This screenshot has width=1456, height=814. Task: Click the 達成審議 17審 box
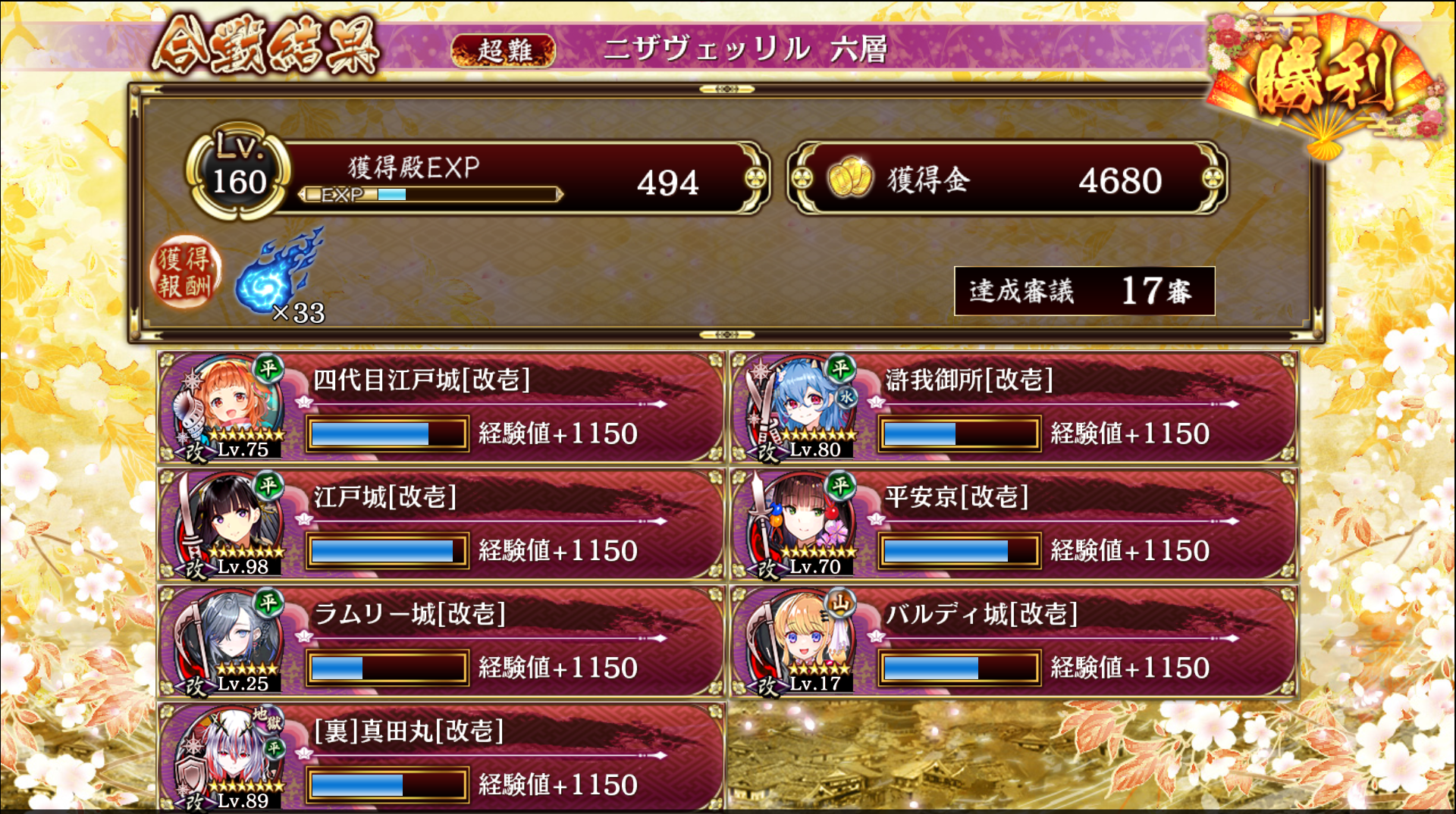(x=1084, y=291)
